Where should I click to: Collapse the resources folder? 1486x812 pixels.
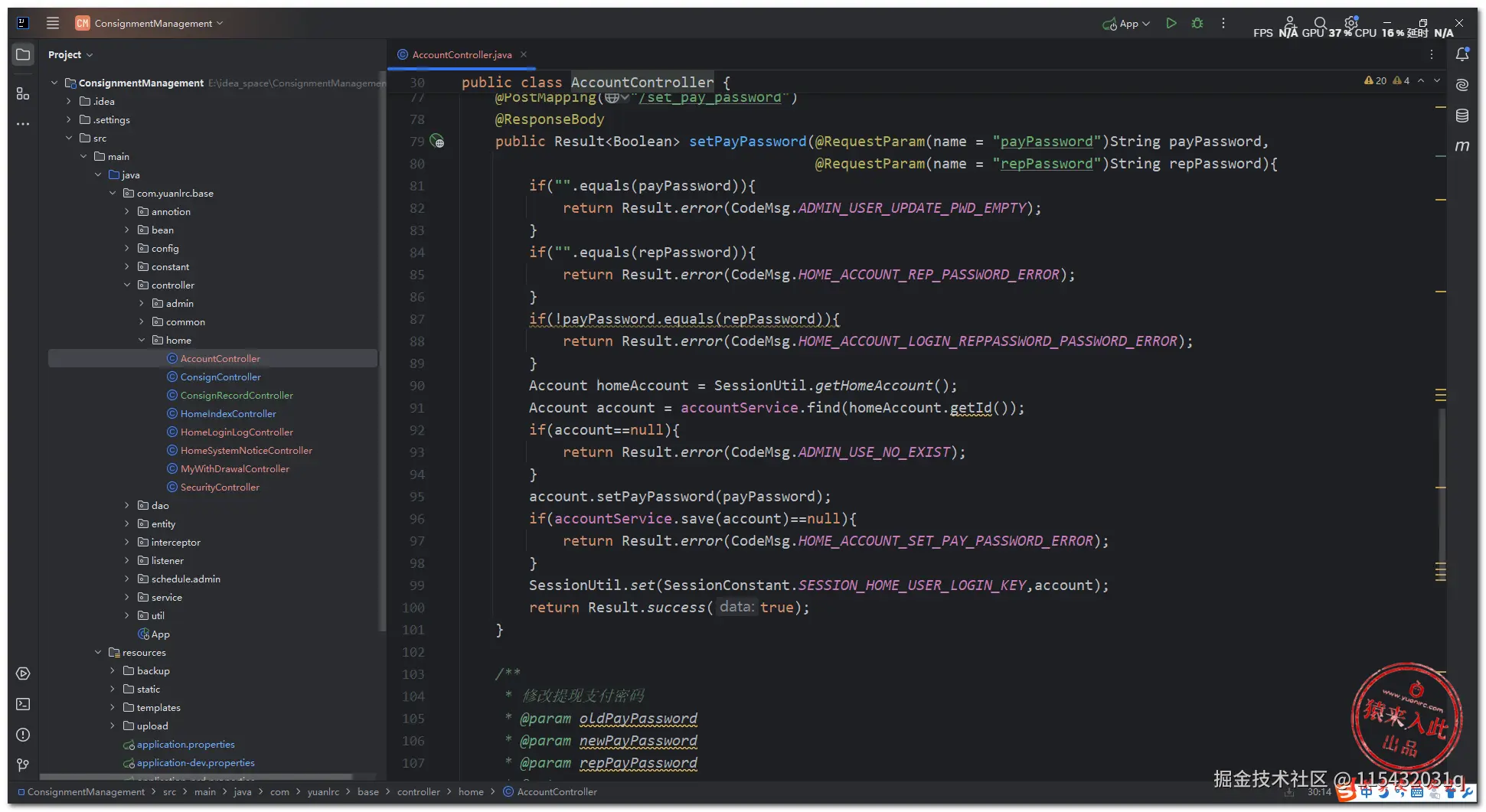coord(98,652)
